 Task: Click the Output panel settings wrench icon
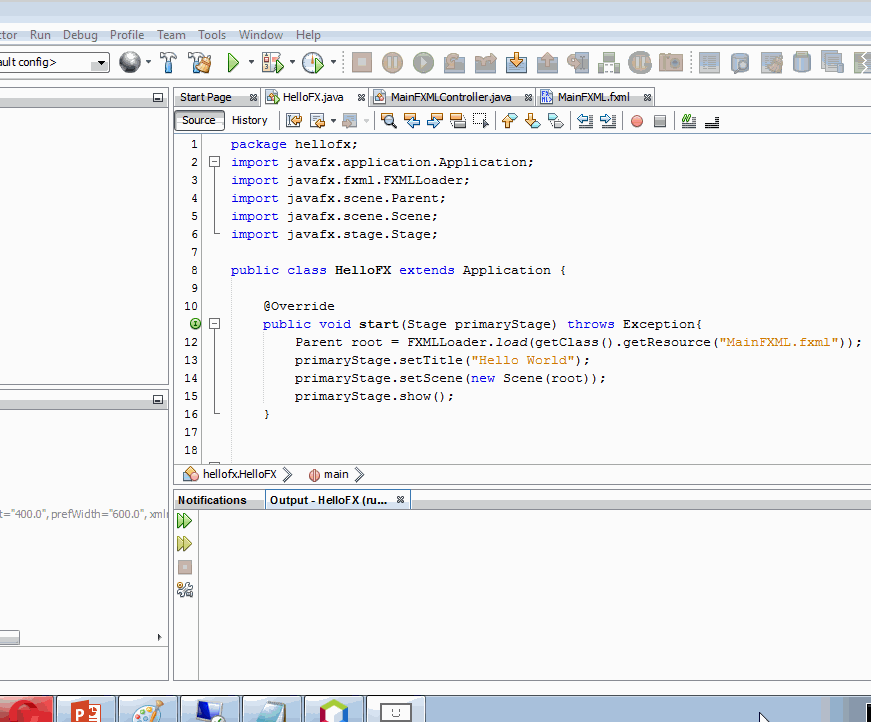[x=184, y=589]
